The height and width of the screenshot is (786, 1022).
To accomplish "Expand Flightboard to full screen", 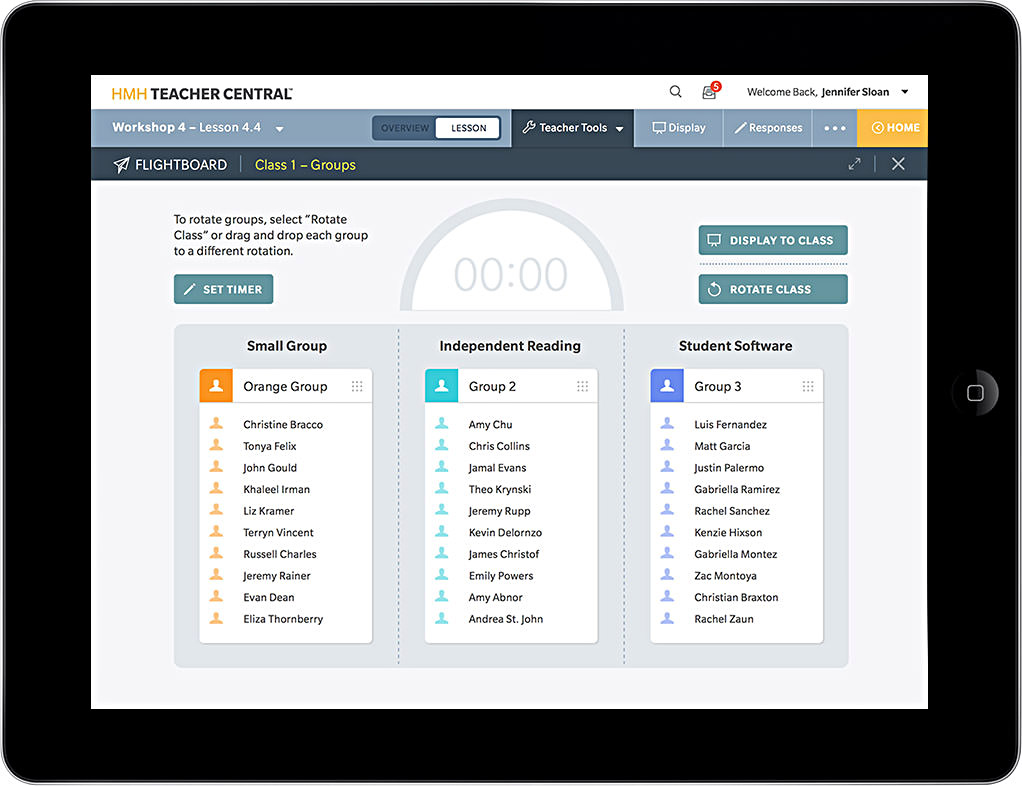I will (854, 164).
